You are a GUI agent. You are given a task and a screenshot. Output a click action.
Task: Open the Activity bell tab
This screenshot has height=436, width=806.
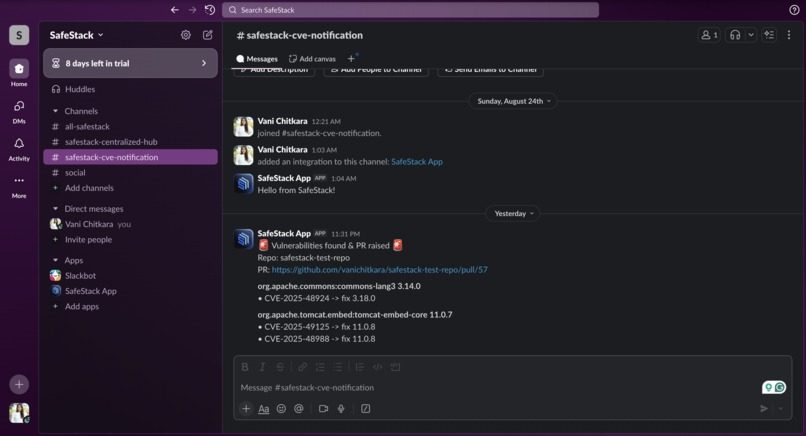pos(19,149)
